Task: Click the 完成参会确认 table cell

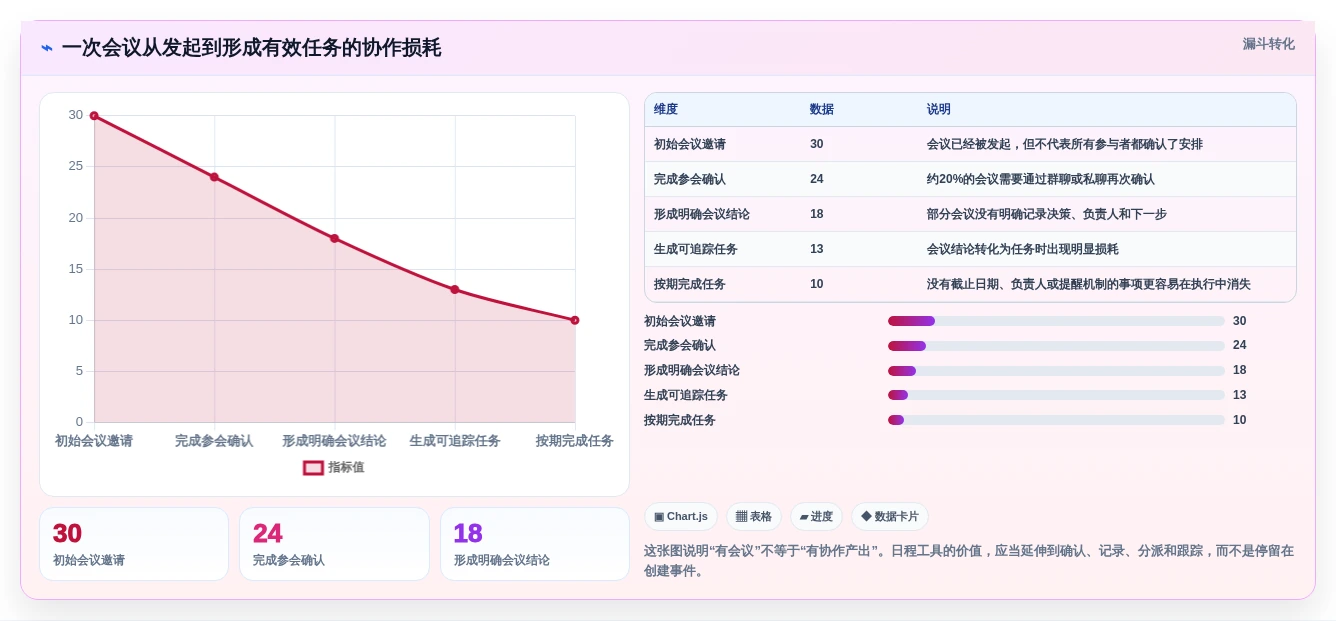Action: pyautogui.click(x=690, y=179)
